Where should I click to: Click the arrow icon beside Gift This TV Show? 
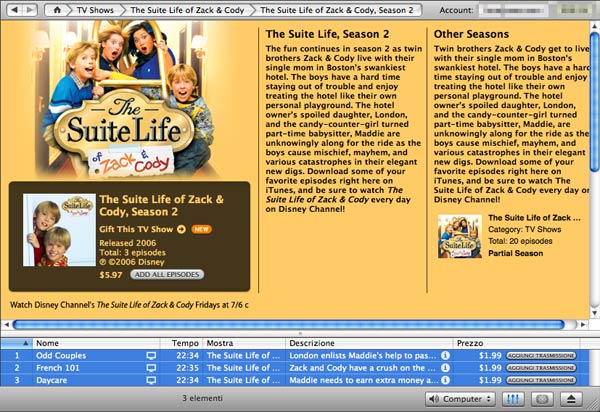point(182,229)
